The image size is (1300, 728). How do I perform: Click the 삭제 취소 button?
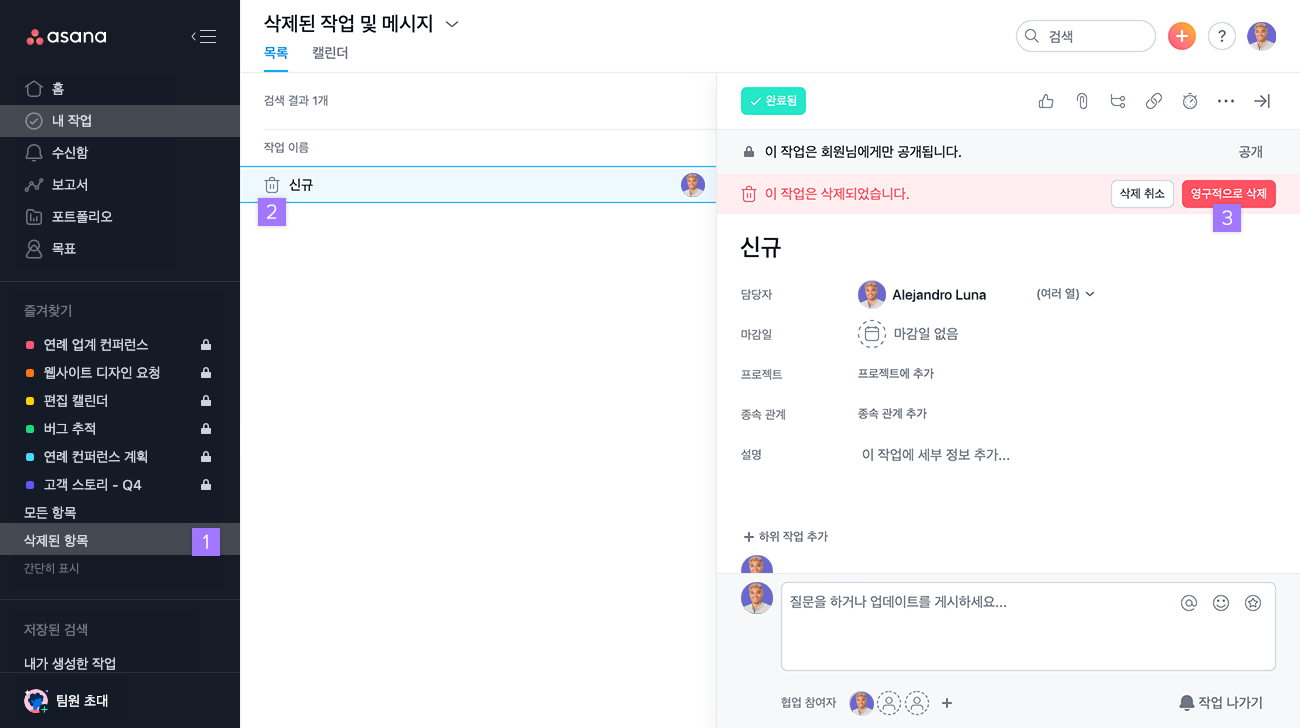[1142, 194]
